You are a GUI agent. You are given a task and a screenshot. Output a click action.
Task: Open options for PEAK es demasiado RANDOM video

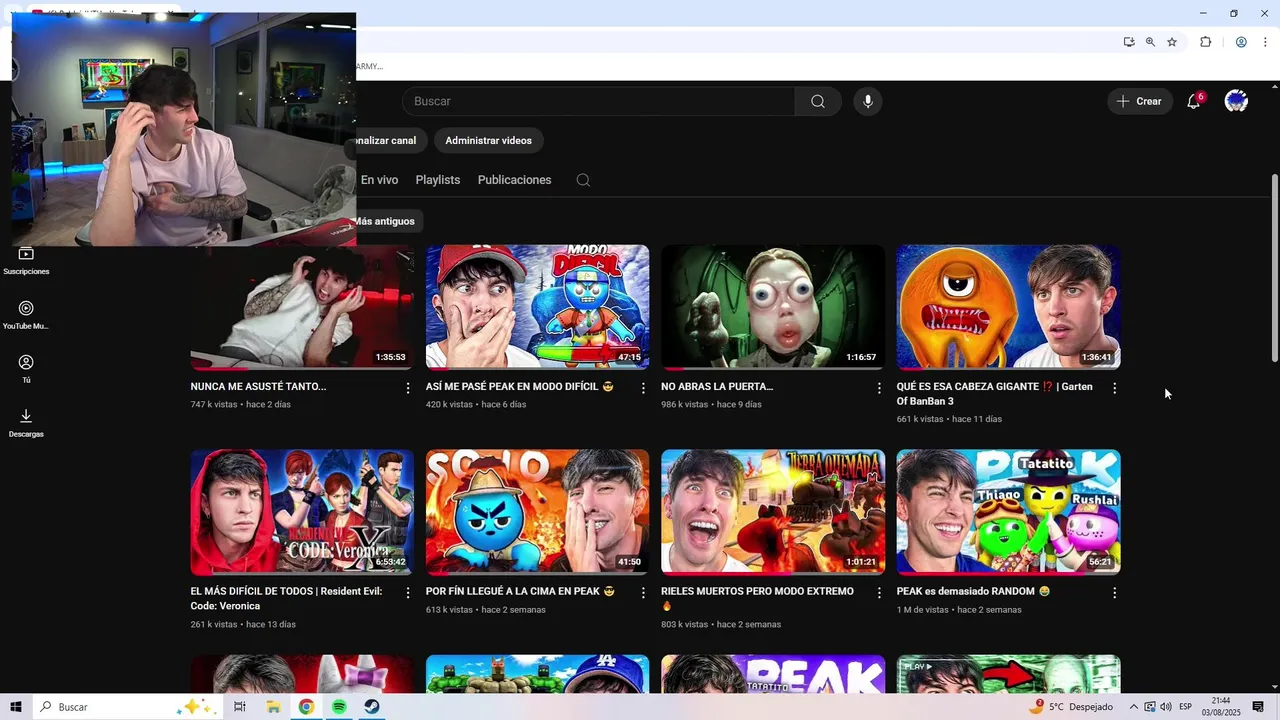(x=1115, y=593)
